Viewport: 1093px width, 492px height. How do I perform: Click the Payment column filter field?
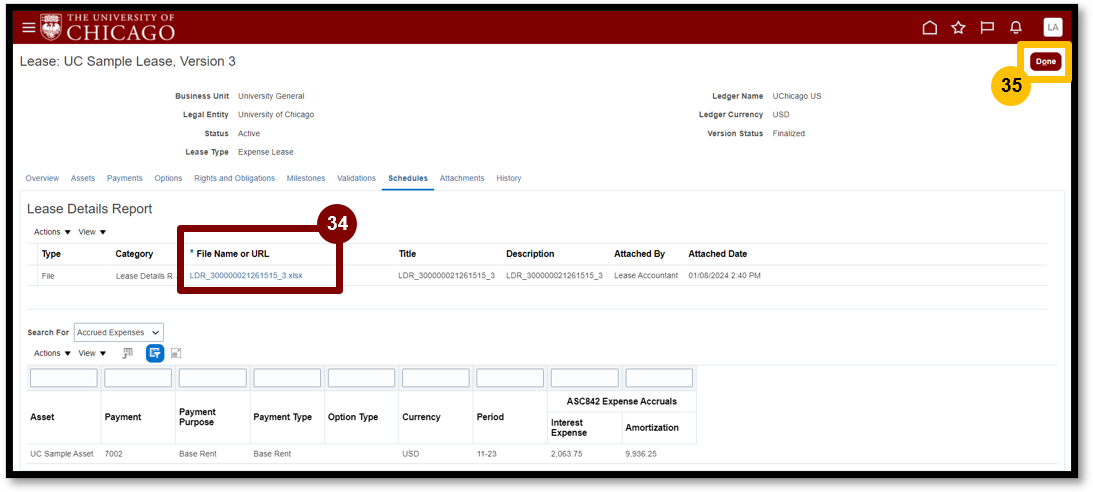tap(138, 378)
